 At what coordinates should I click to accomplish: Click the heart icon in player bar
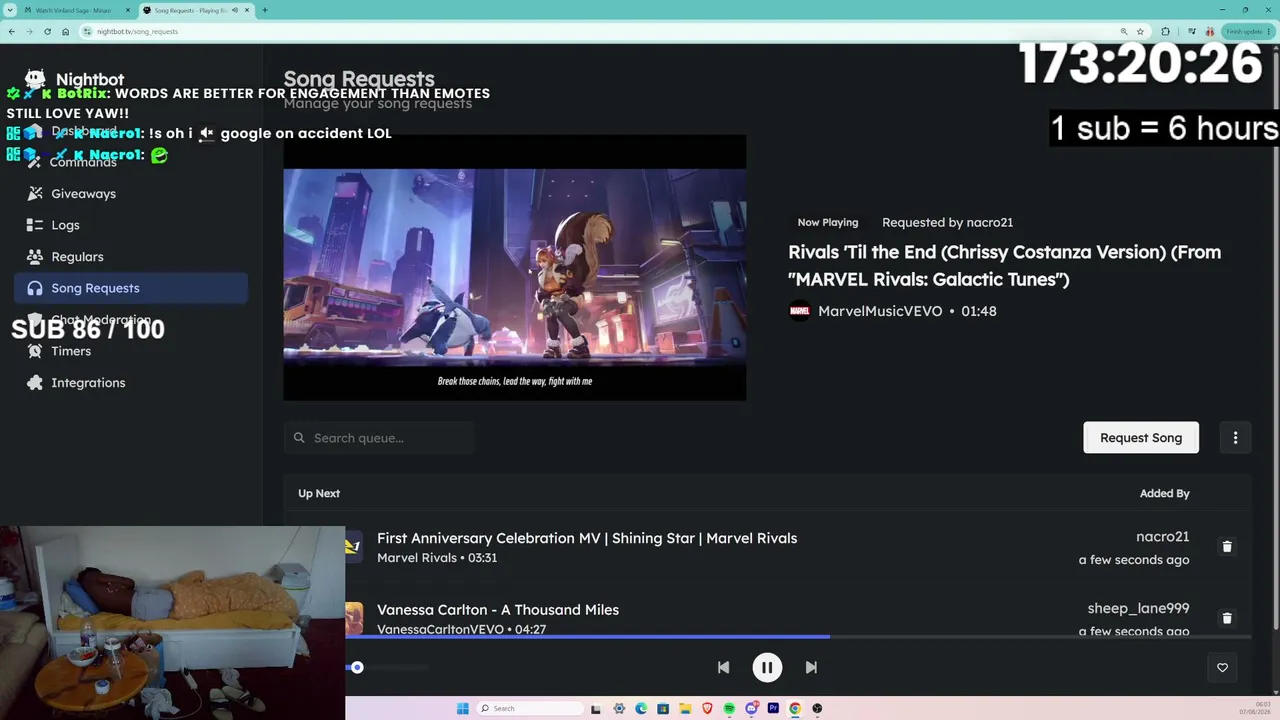[x=1222, y=668]
